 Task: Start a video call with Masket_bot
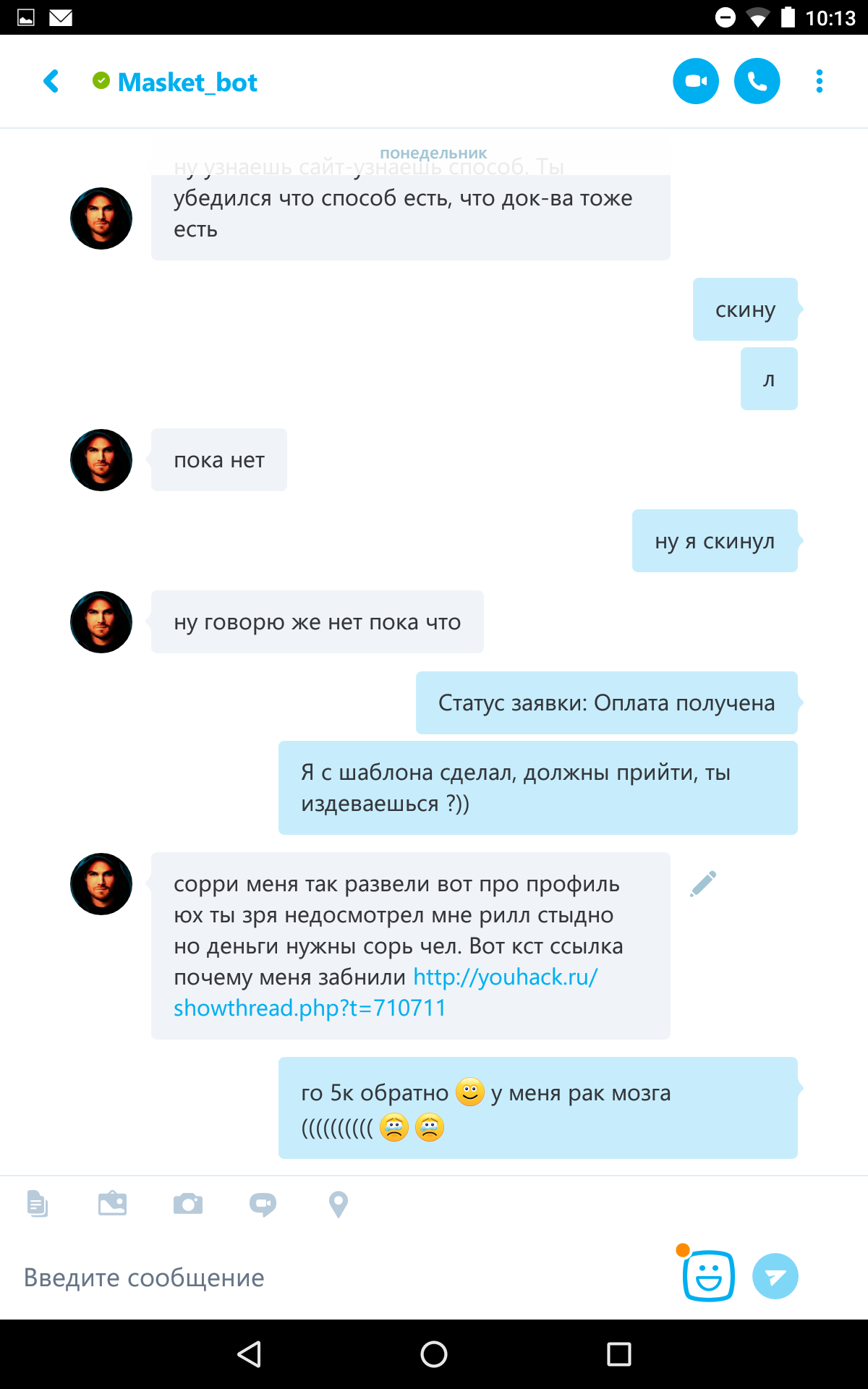[696, 81]
